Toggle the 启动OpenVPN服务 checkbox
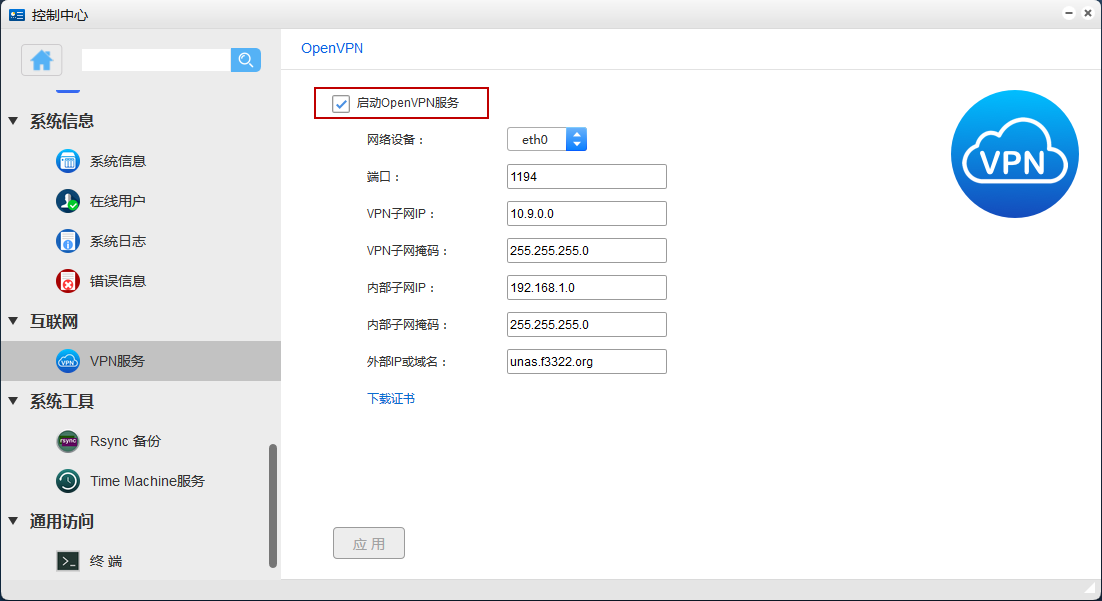This screenshot has height=601, width=1102. [x=341, y=104]
